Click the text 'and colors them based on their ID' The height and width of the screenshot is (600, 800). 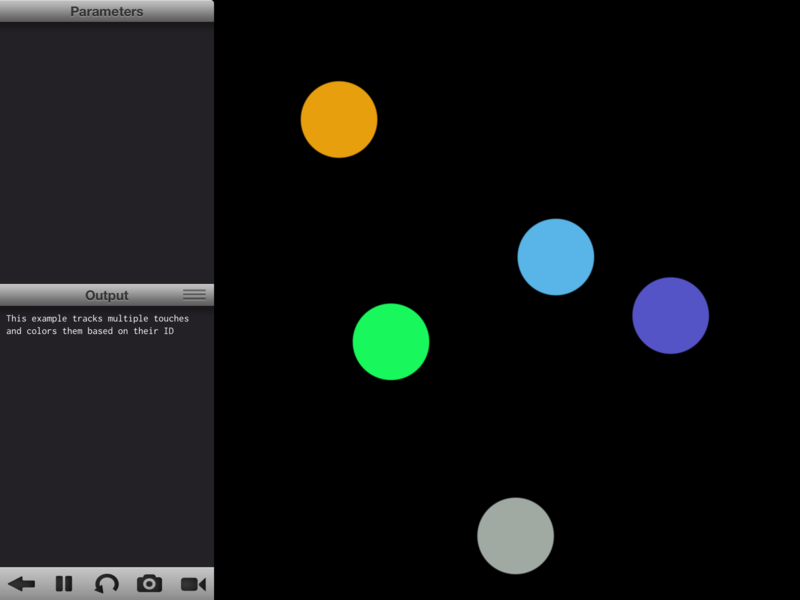pyautogui.click(x=90, y=331)
